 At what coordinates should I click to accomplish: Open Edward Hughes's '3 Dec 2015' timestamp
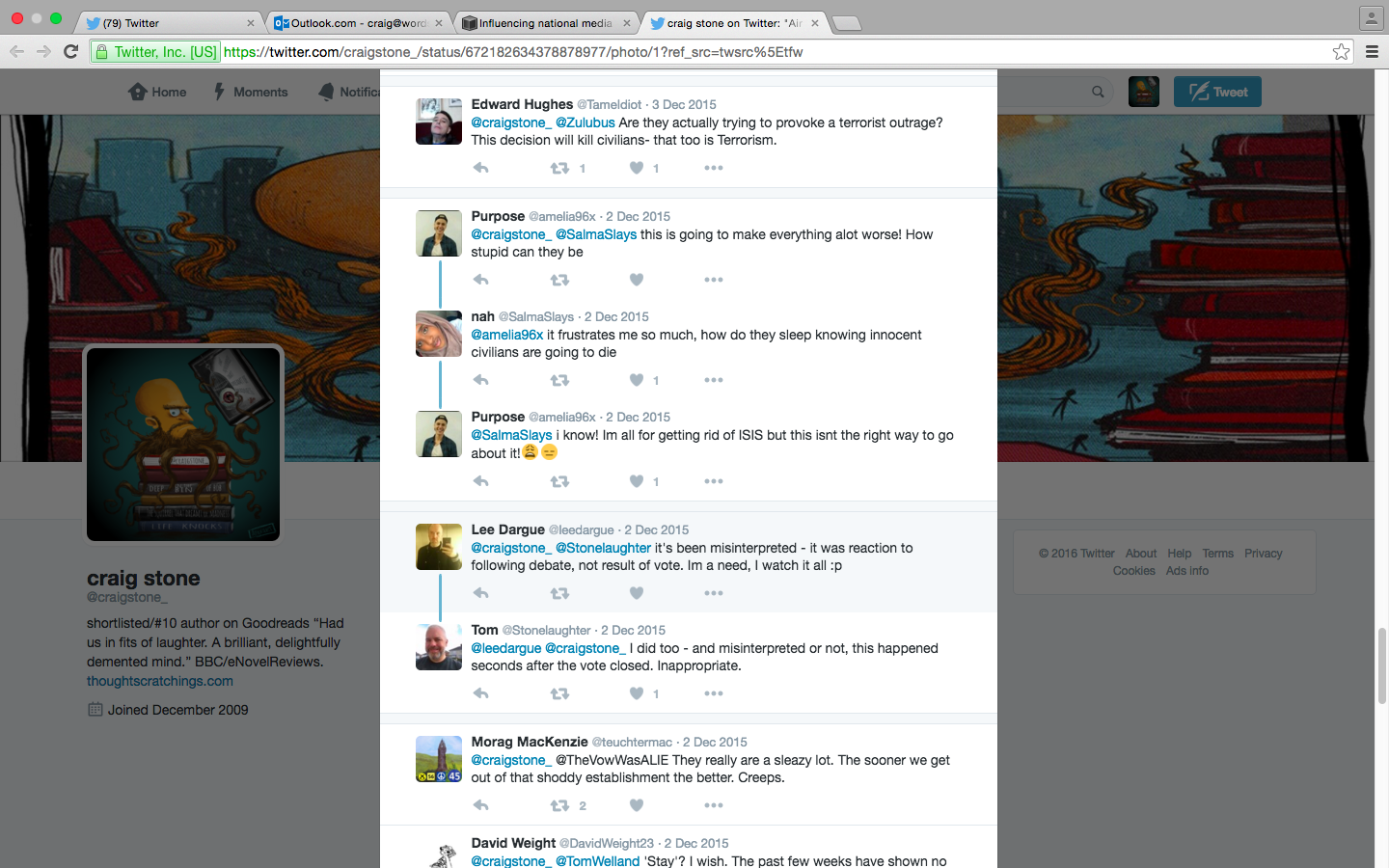(684, 104)
